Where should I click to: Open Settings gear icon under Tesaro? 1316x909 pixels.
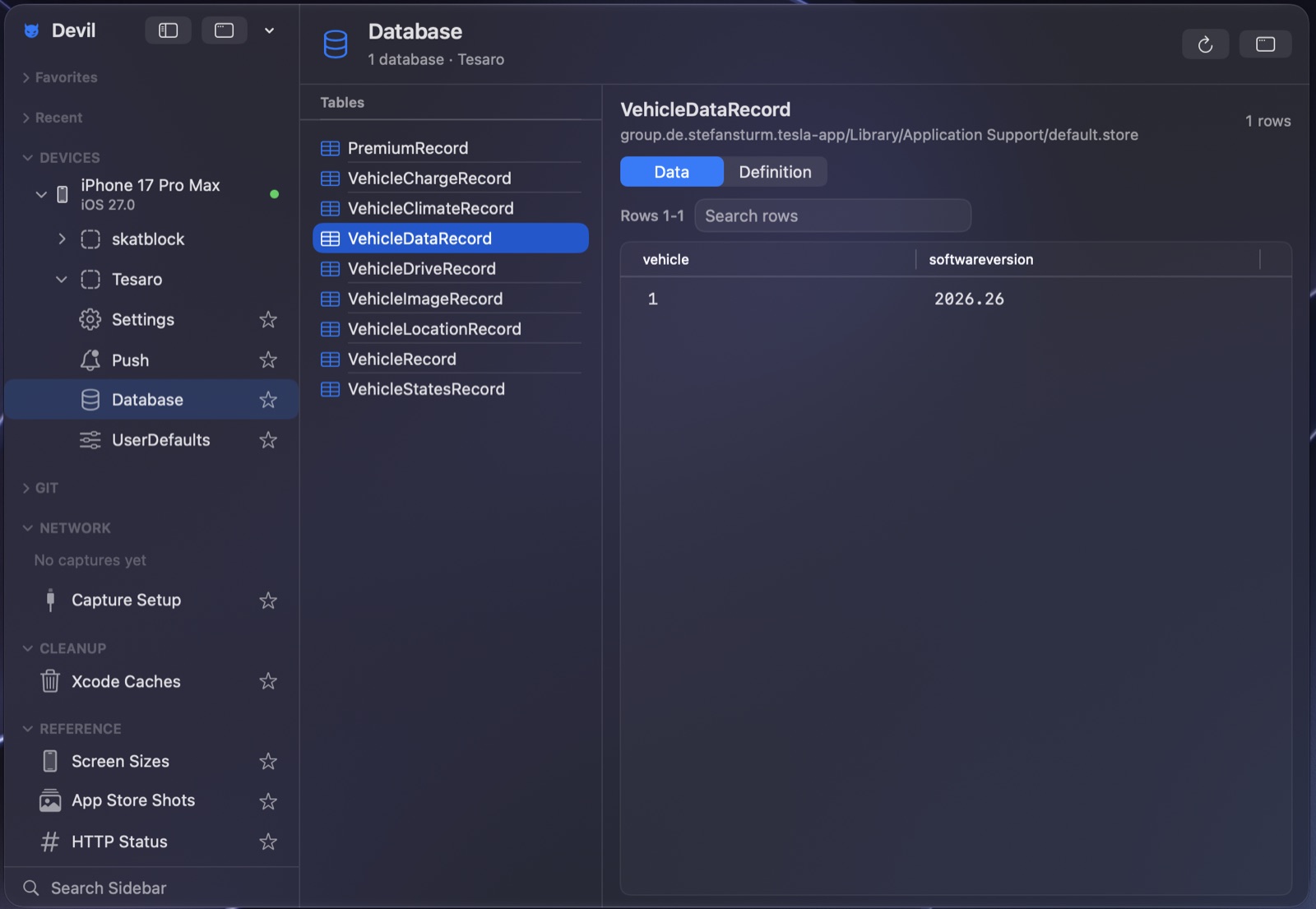[90, 319]
